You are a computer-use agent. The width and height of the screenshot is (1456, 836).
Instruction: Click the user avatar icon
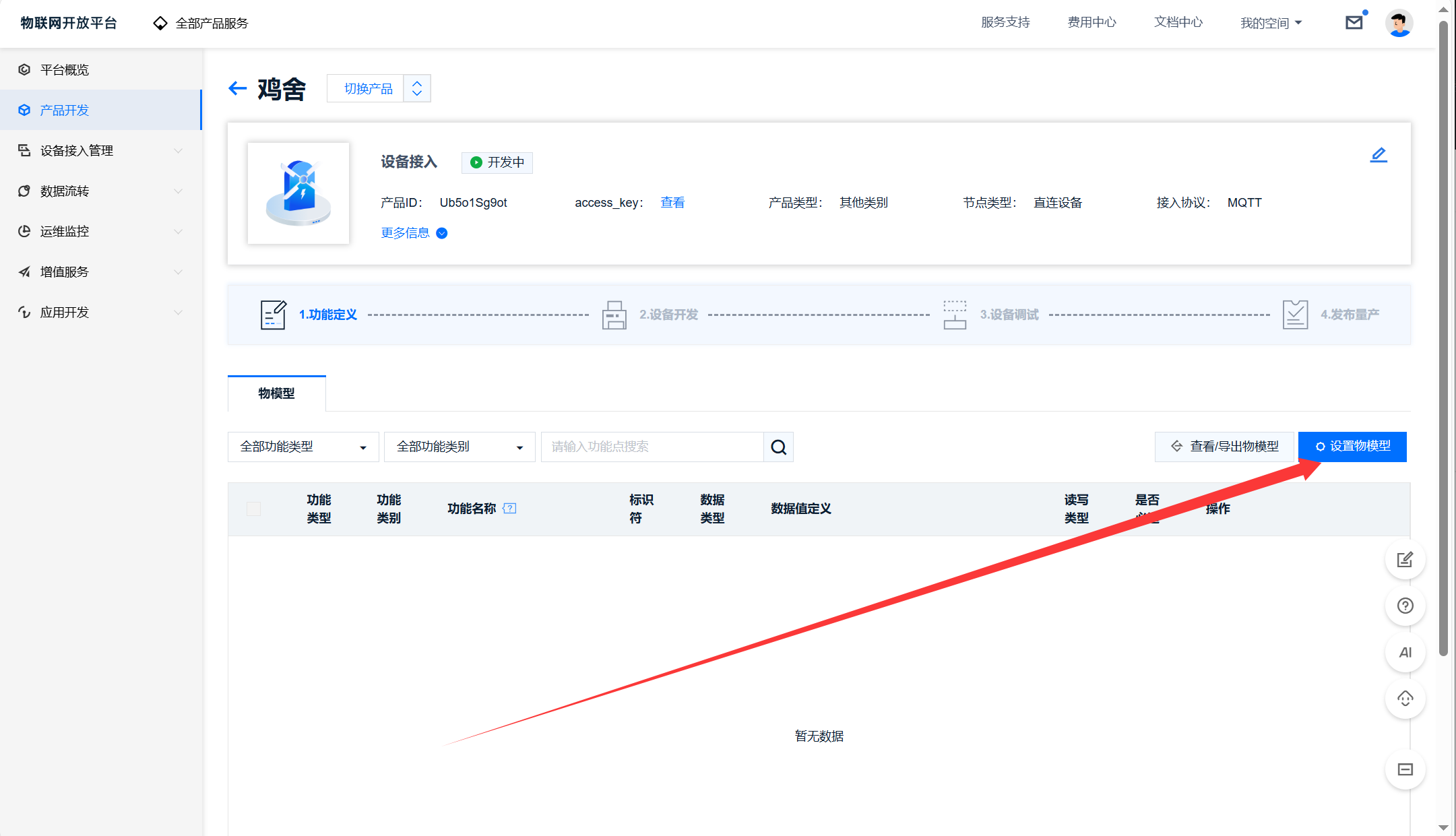tap(1399, 23)
